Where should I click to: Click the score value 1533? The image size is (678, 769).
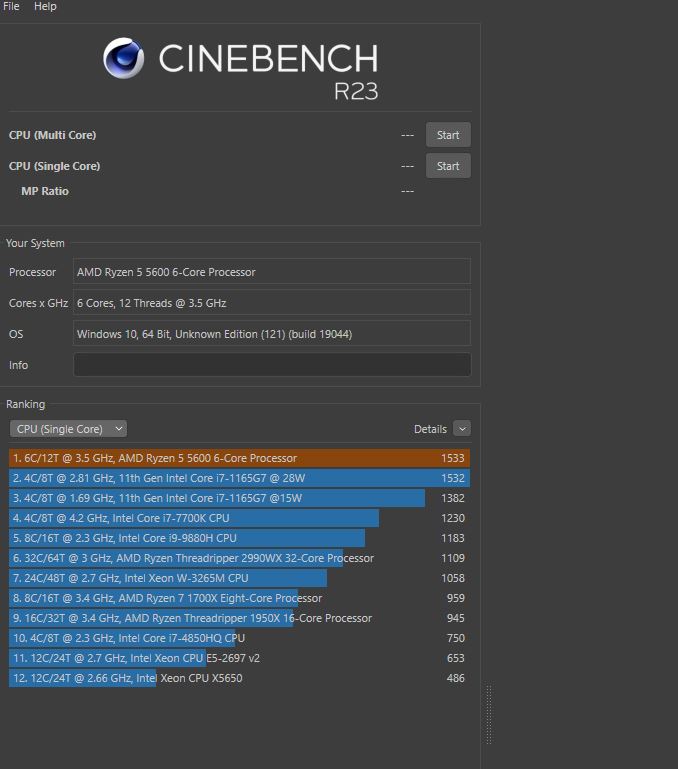(452, 458)
